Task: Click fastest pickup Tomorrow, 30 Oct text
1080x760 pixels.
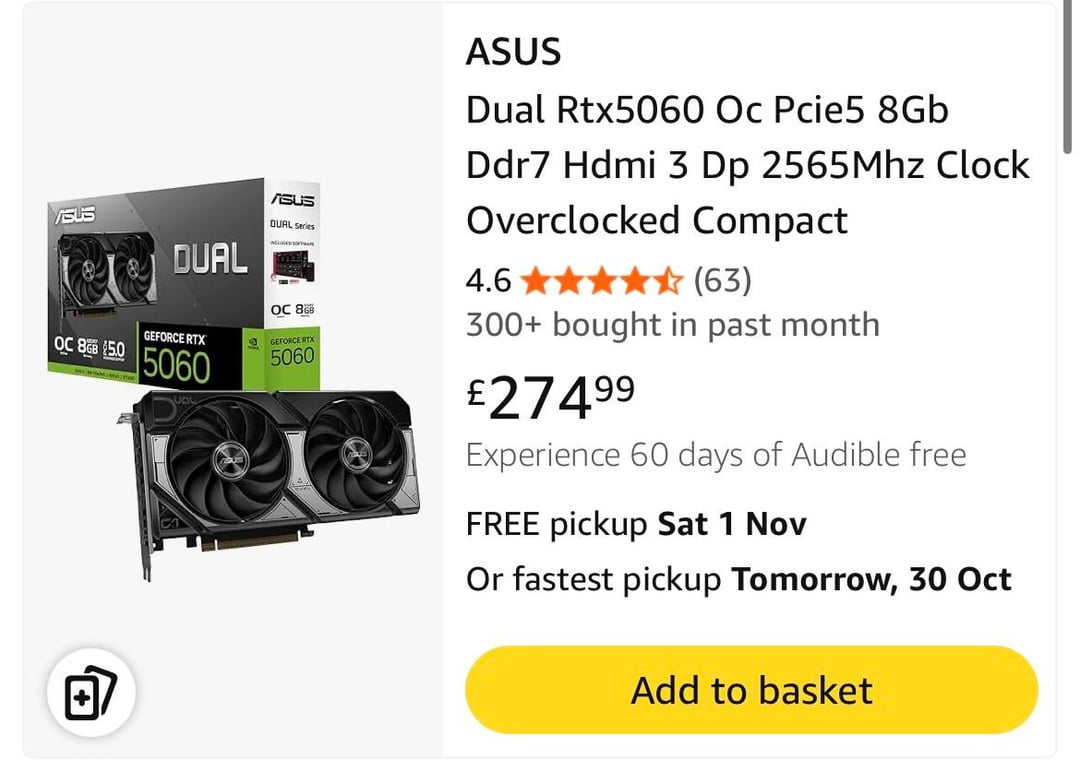Action: 738,579
